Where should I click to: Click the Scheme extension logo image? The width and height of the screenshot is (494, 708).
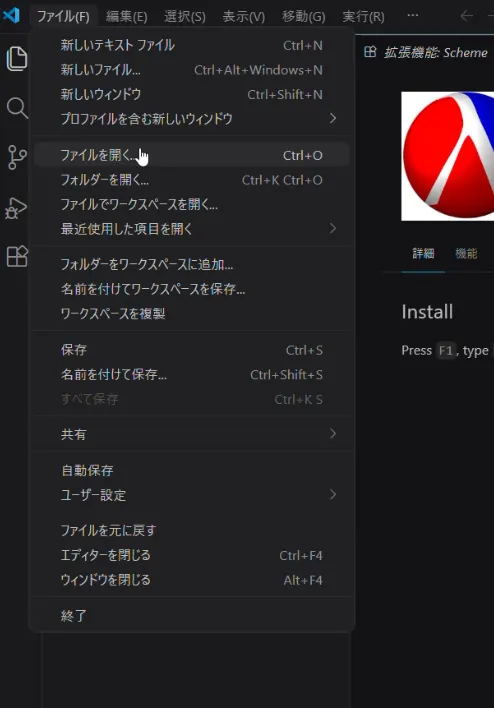(x=447, y=156)
